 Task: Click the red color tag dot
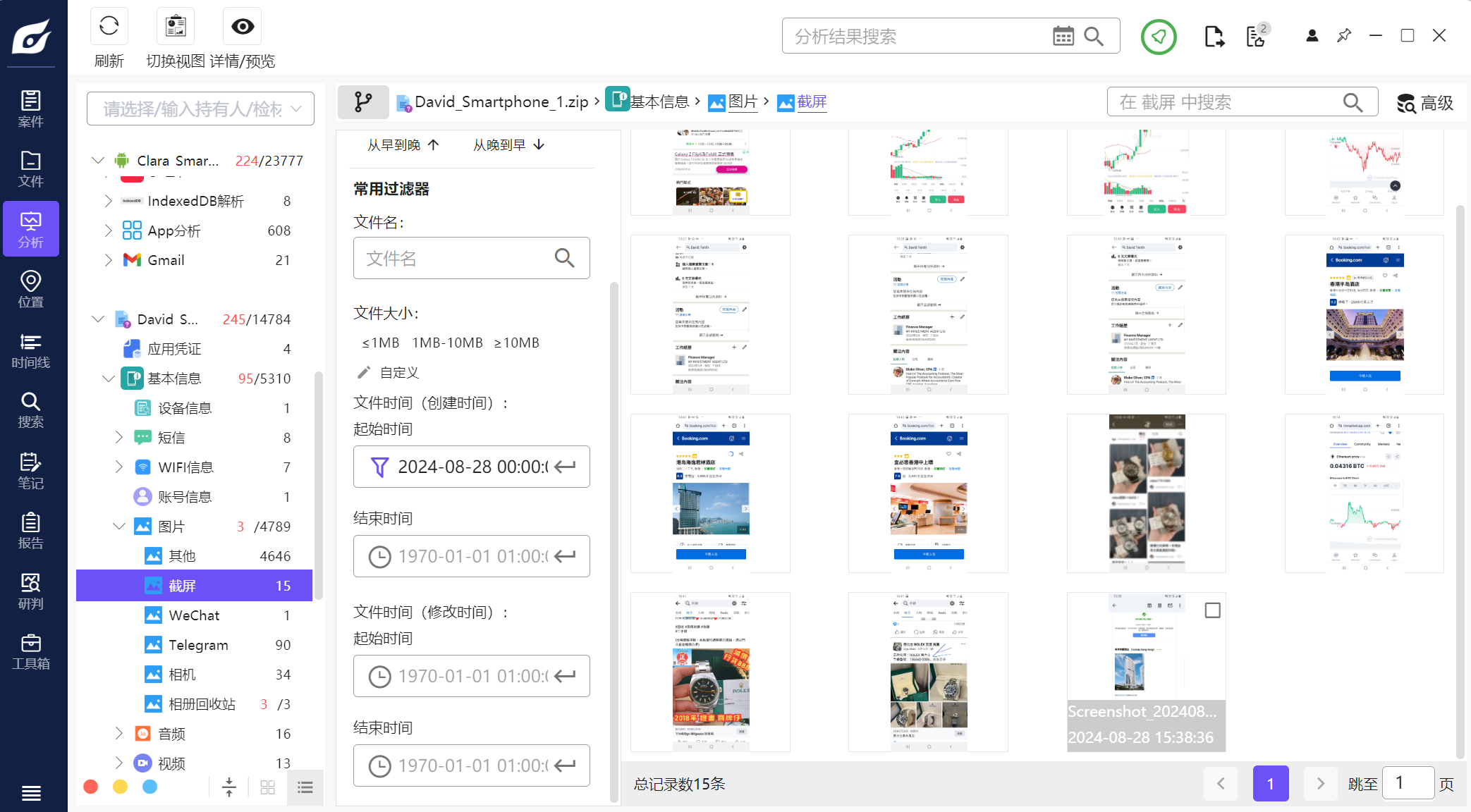point(90,787)
